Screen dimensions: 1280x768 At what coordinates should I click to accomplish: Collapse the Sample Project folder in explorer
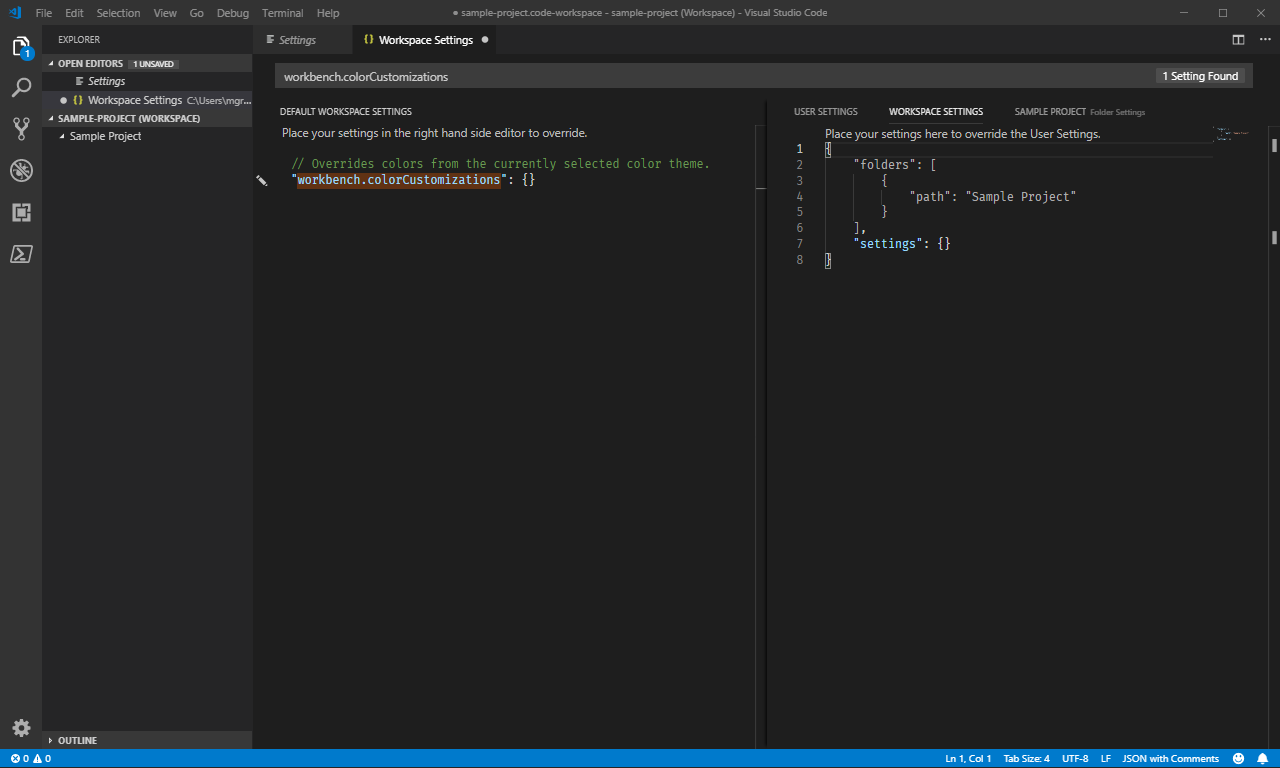(146, 136)
